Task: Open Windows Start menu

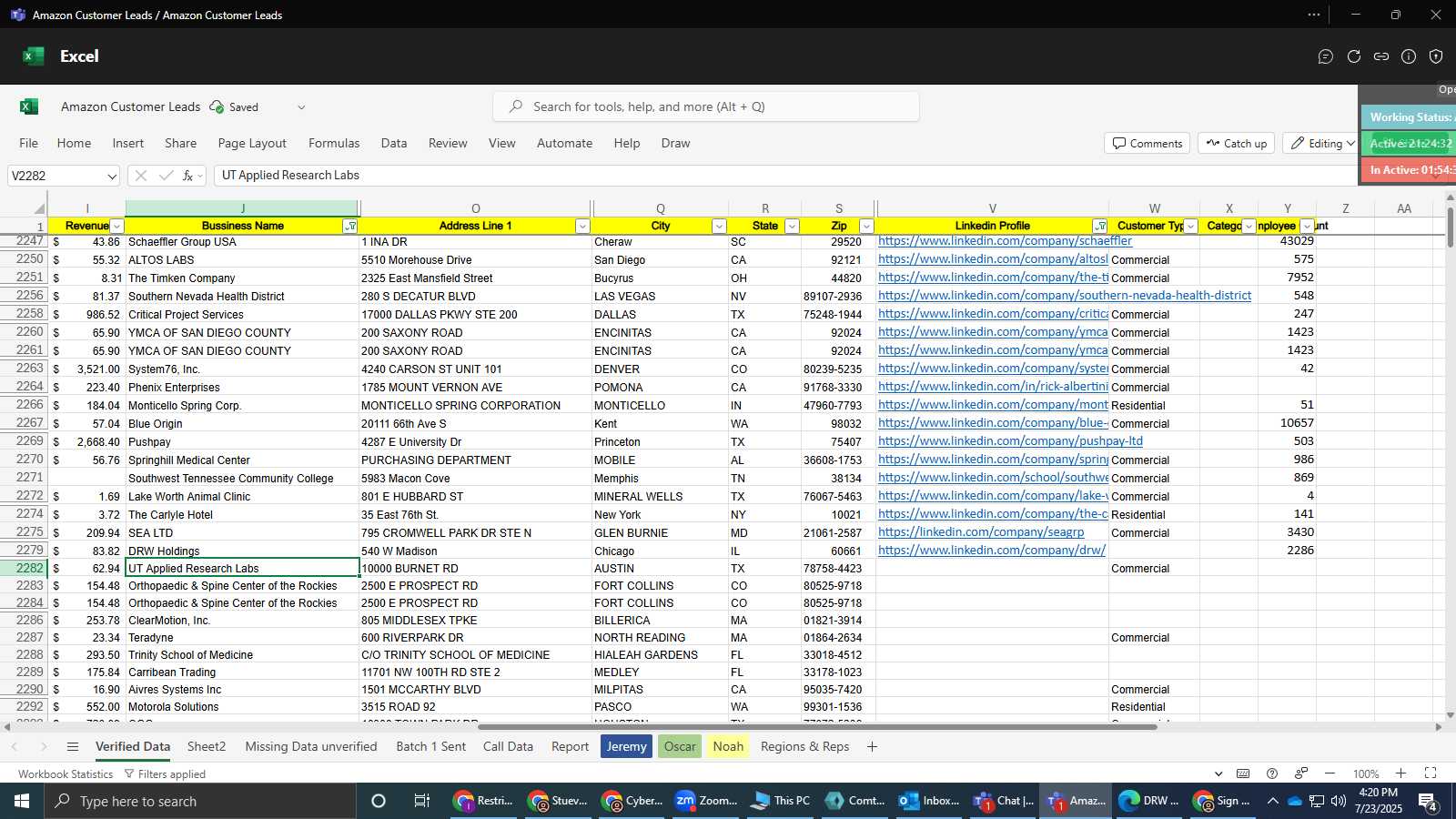Action: pos(22,801)
